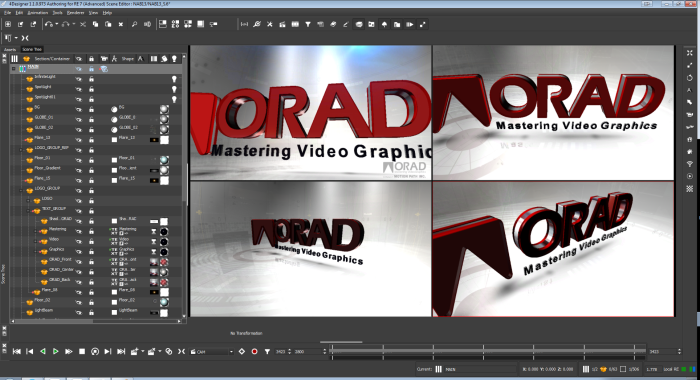Click the red record keyframe button
The image size is (700, 380).
click(x=254, y=351)
